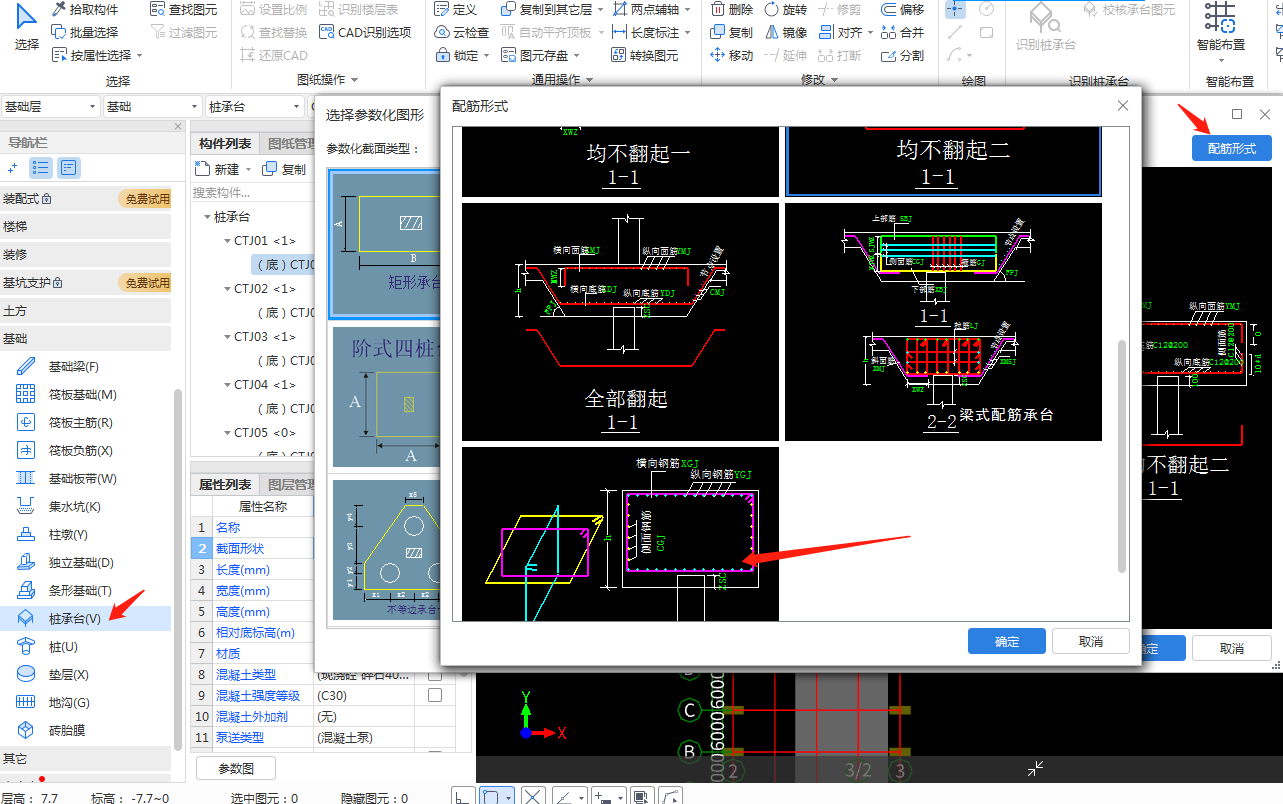1283x804 pixels.
Task: Switch to the 图层管理 tab
Action: (x=290, y=485)
